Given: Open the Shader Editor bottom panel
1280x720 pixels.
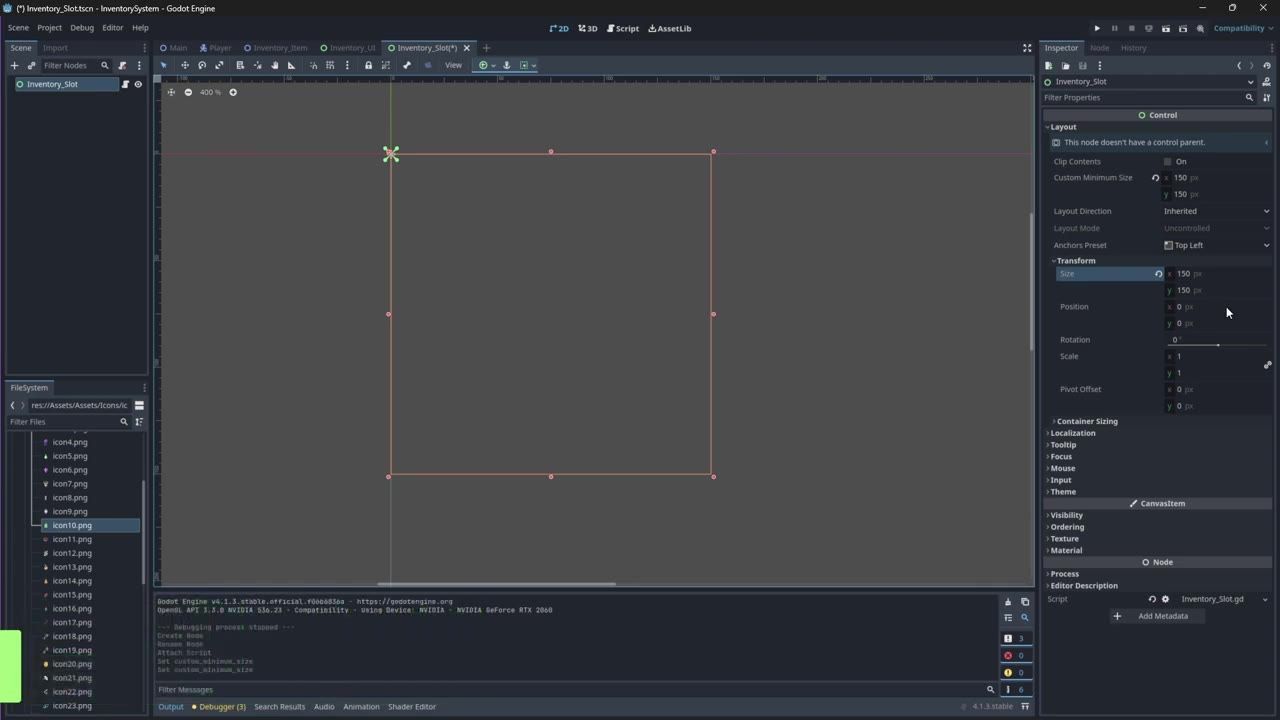Looking at the screenshot, I should point(412,707).
